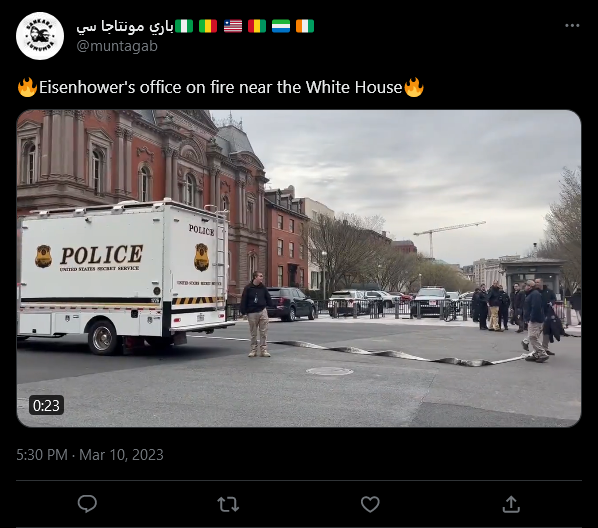The width and height of the screenshot is (598, 528).
Task: Click the Sankara Lumumba profile avatar
Action: 40,36
